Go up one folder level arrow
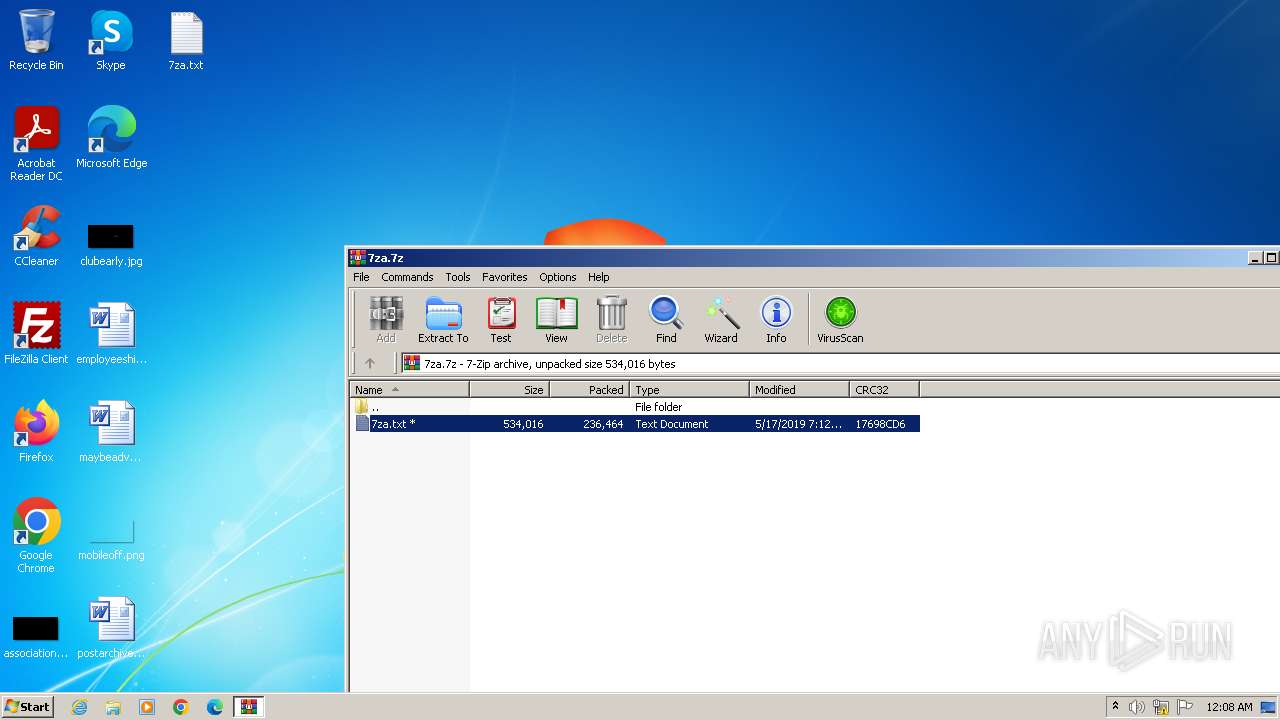This screenshot has width=1280, height=720. coord(369,364)
